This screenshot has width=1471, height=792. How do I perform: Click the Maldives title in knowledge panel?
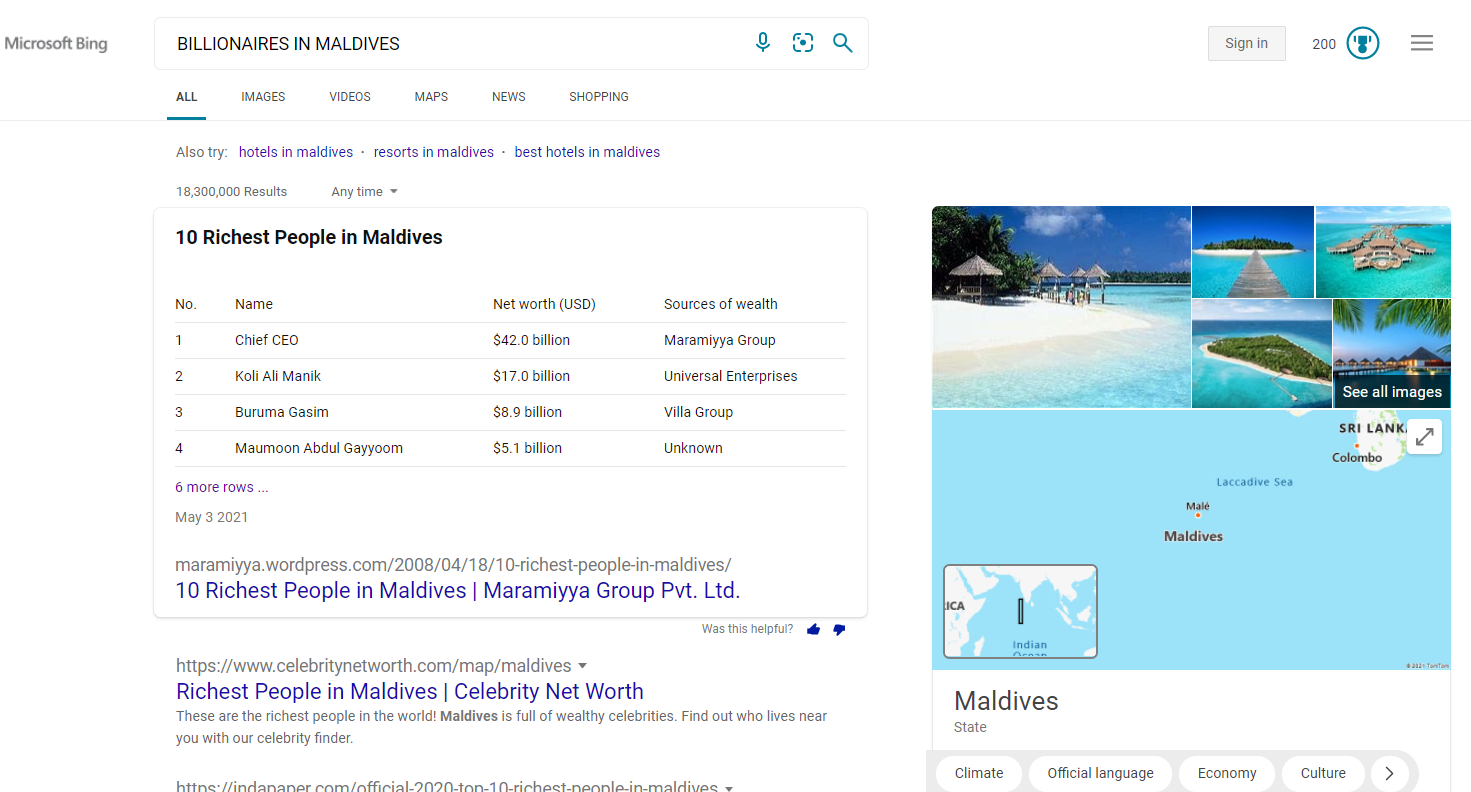click(x=1006, y=701)
